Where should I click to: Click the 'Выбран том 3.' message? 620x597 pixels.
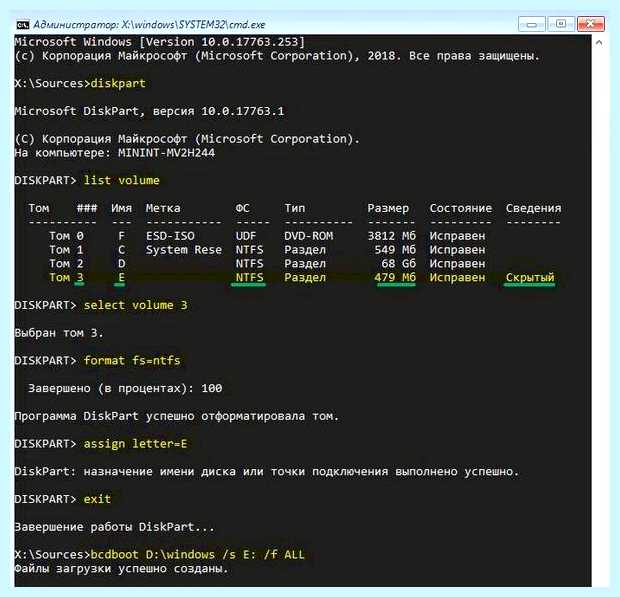click(59, 333)
